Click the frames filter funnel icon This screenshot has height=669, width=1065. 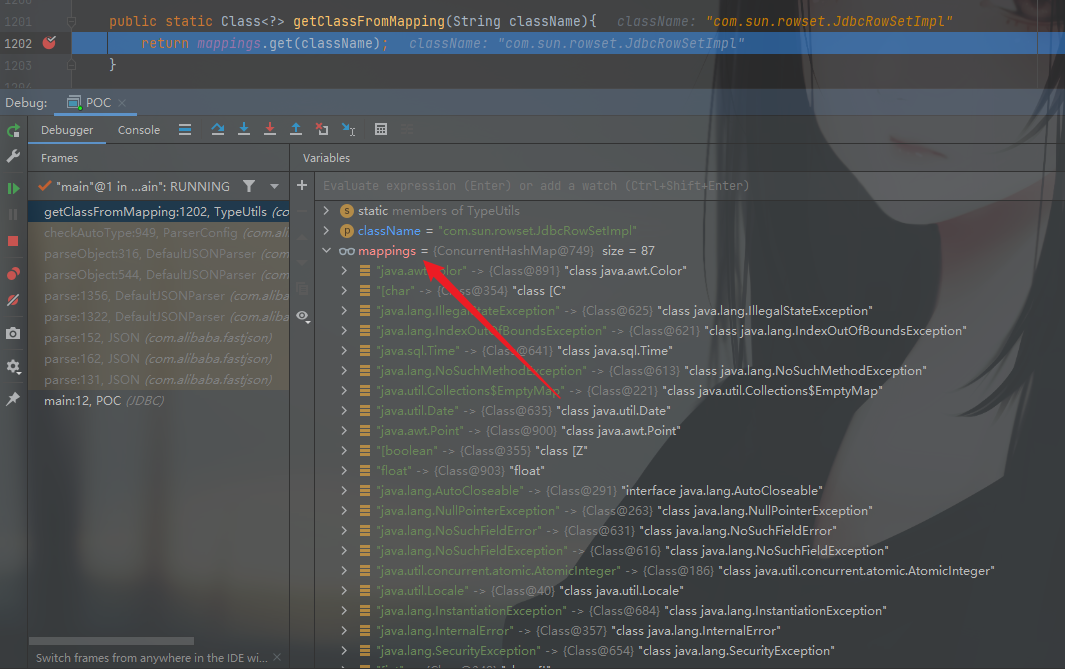pyautogui.click(x=249, y=186)
